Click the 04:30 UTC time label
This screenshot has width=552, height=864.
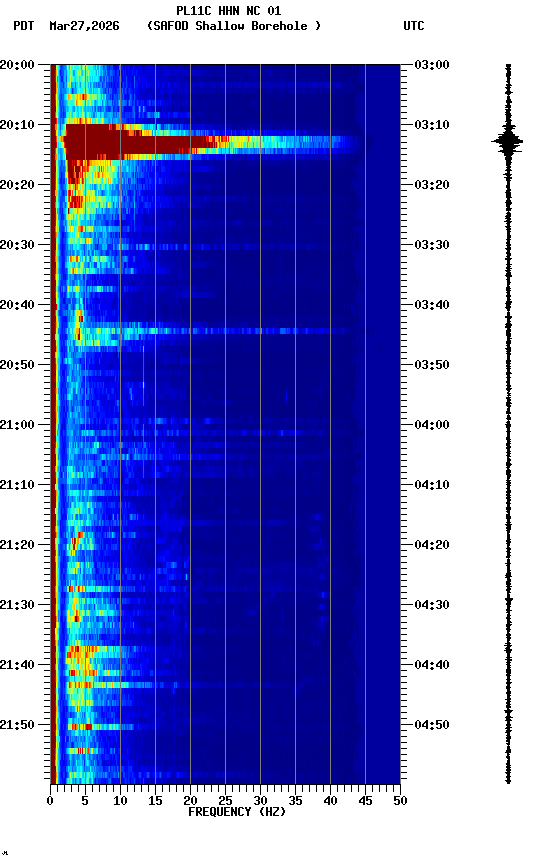point(432,606)
